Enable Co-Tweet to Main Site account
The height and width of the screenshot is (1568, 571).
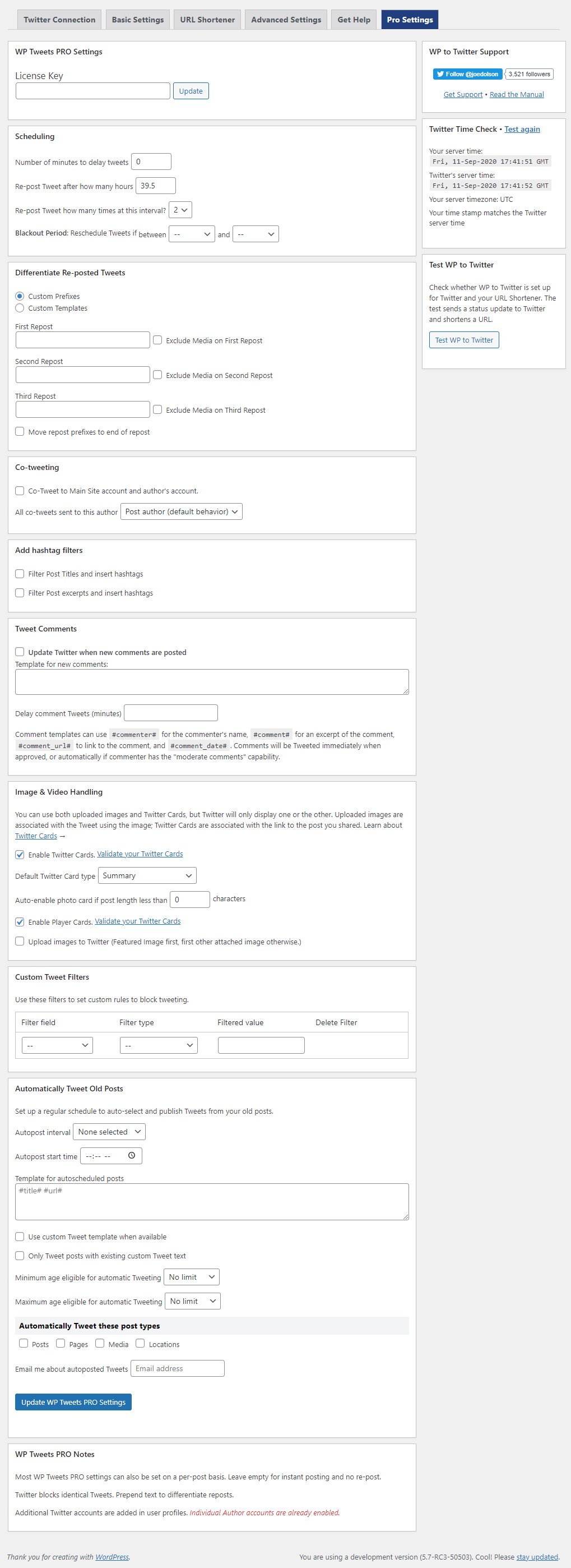coord(20,491)
